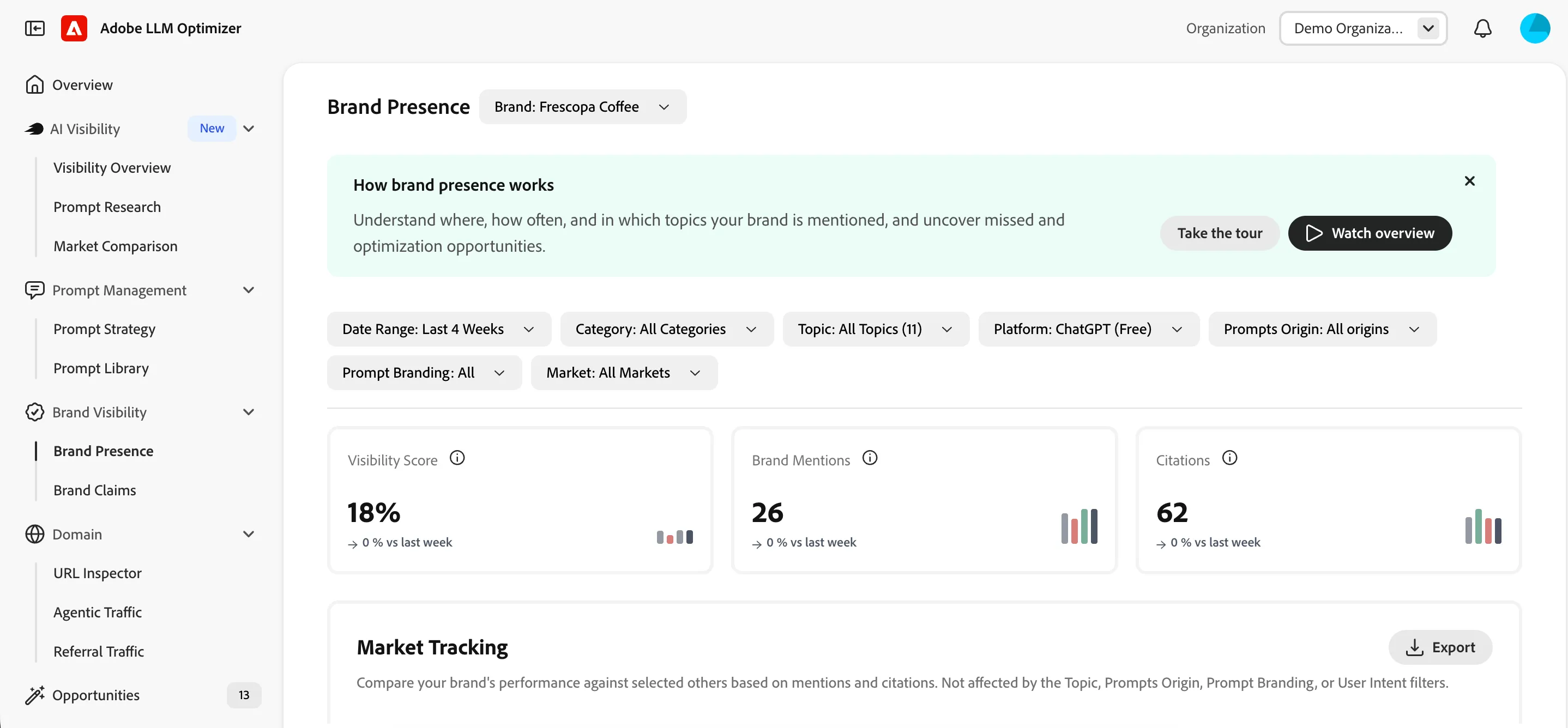
Task: Click Watch overview button
Action: 1370,233
